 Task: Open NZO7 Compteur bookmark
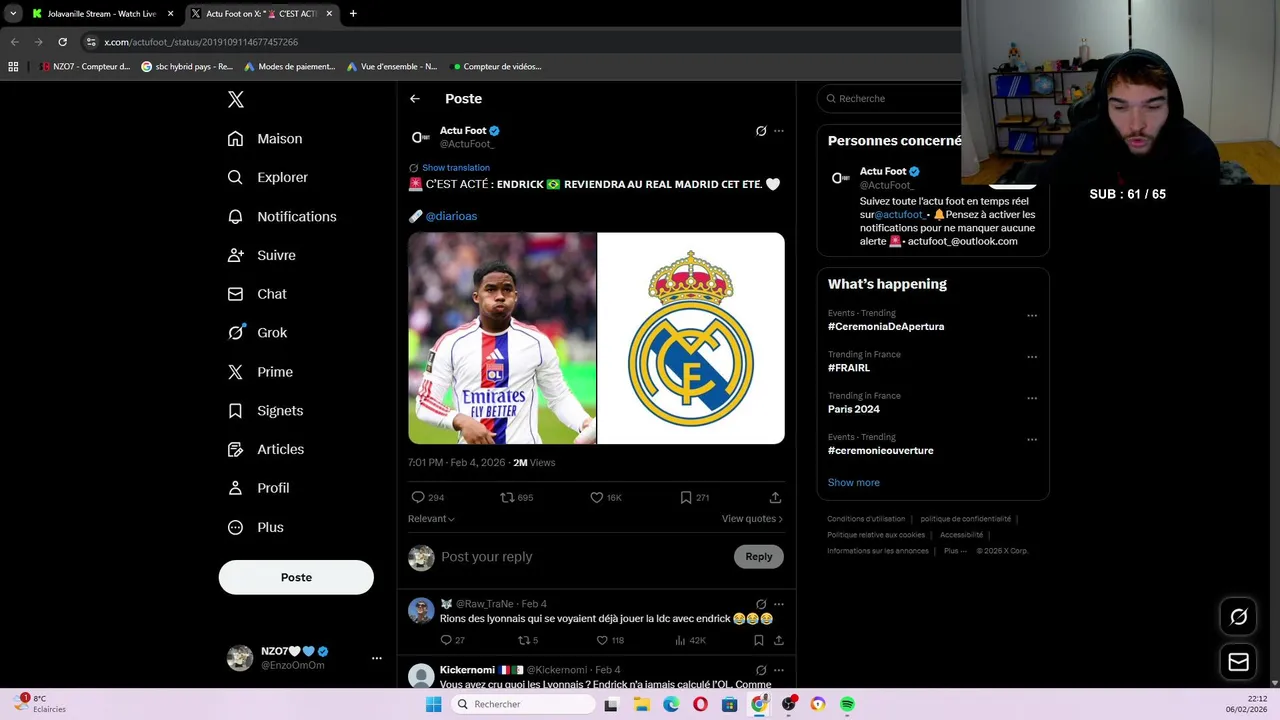coord(86,67)
